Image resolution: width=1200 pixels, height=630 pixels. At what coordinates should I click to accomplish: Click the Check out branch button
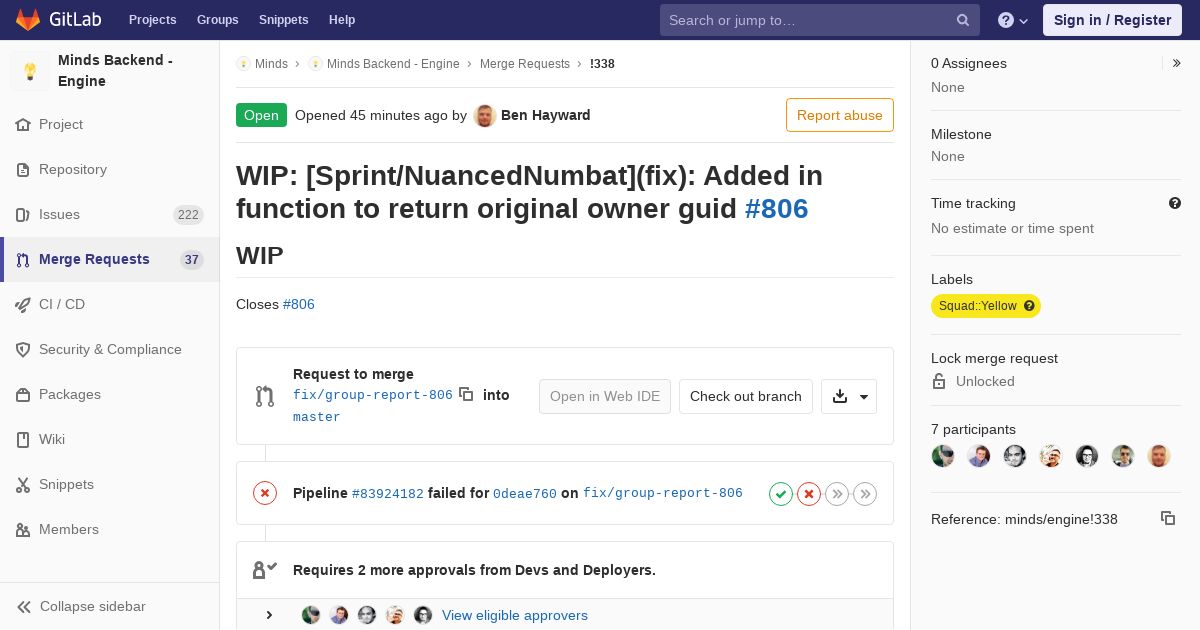746,396
